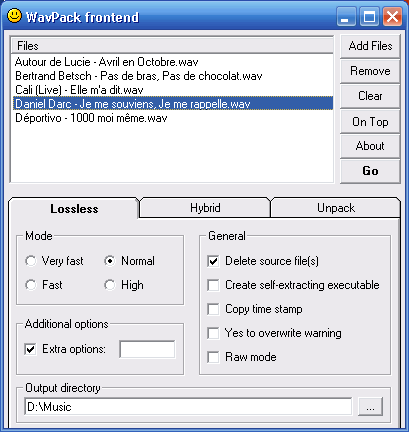The width and height of the screenshot is (409, 432).
Task: Maximize the WavPack frontend window
Action: (369, 16)
